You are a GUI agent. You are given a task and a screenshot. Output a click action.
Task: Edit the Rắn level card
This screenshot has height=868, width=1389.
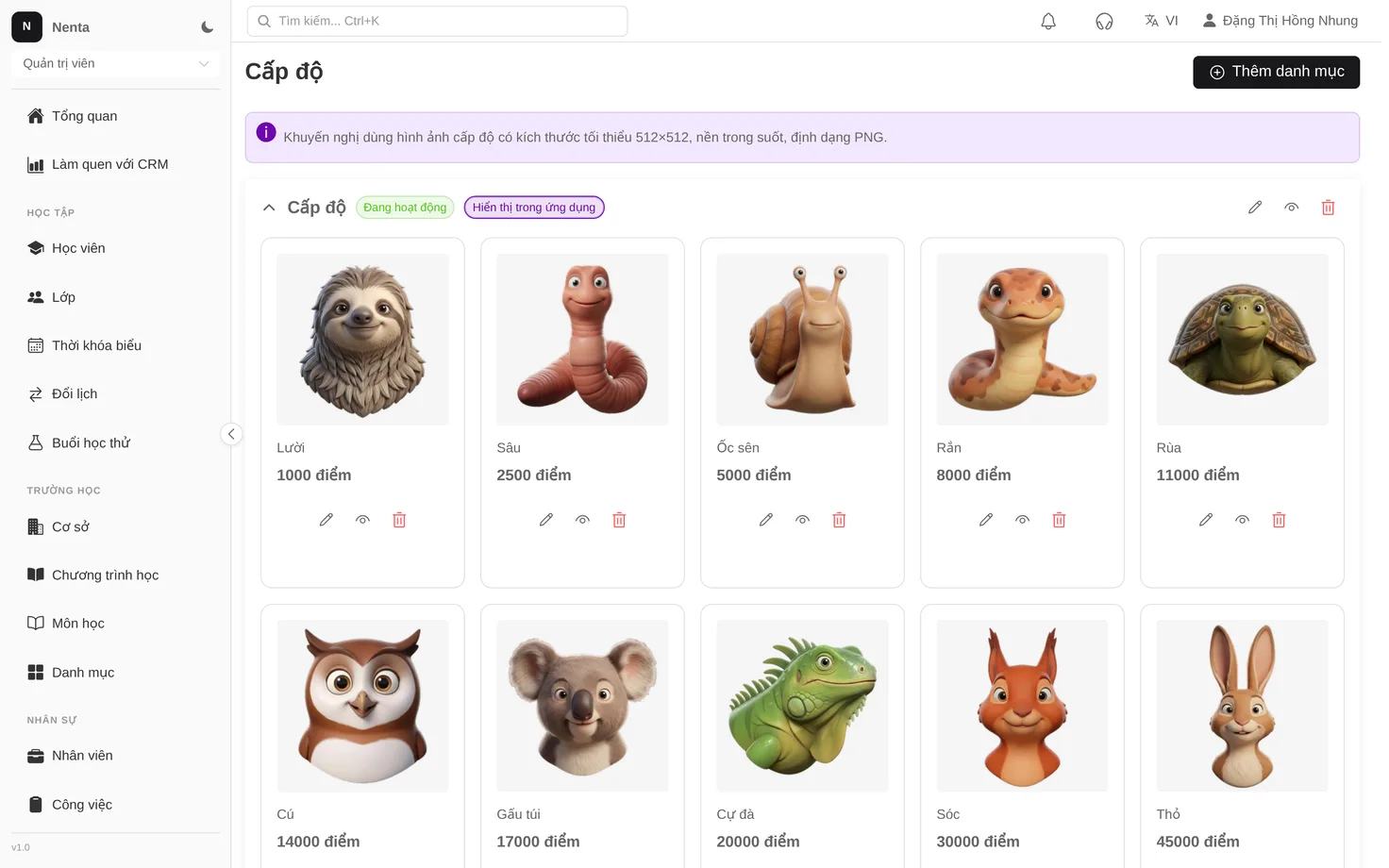pyautogui.click(x=986, y=520)
